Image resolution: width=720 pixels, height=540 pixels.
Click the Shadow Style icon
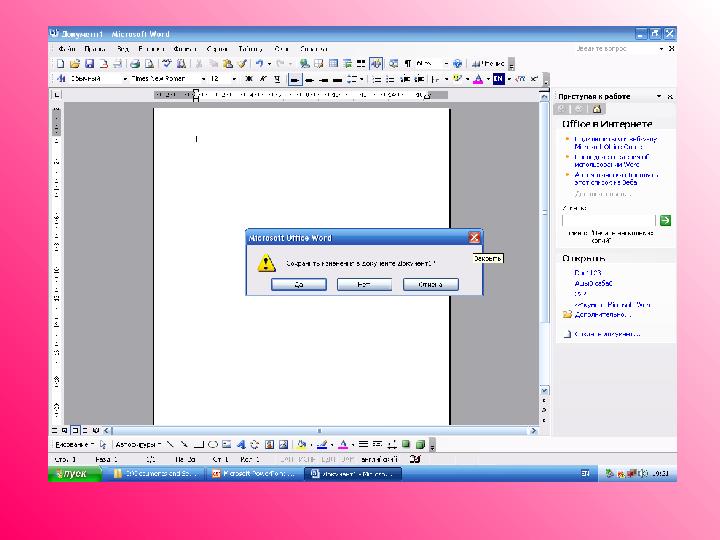coord(406,444)
